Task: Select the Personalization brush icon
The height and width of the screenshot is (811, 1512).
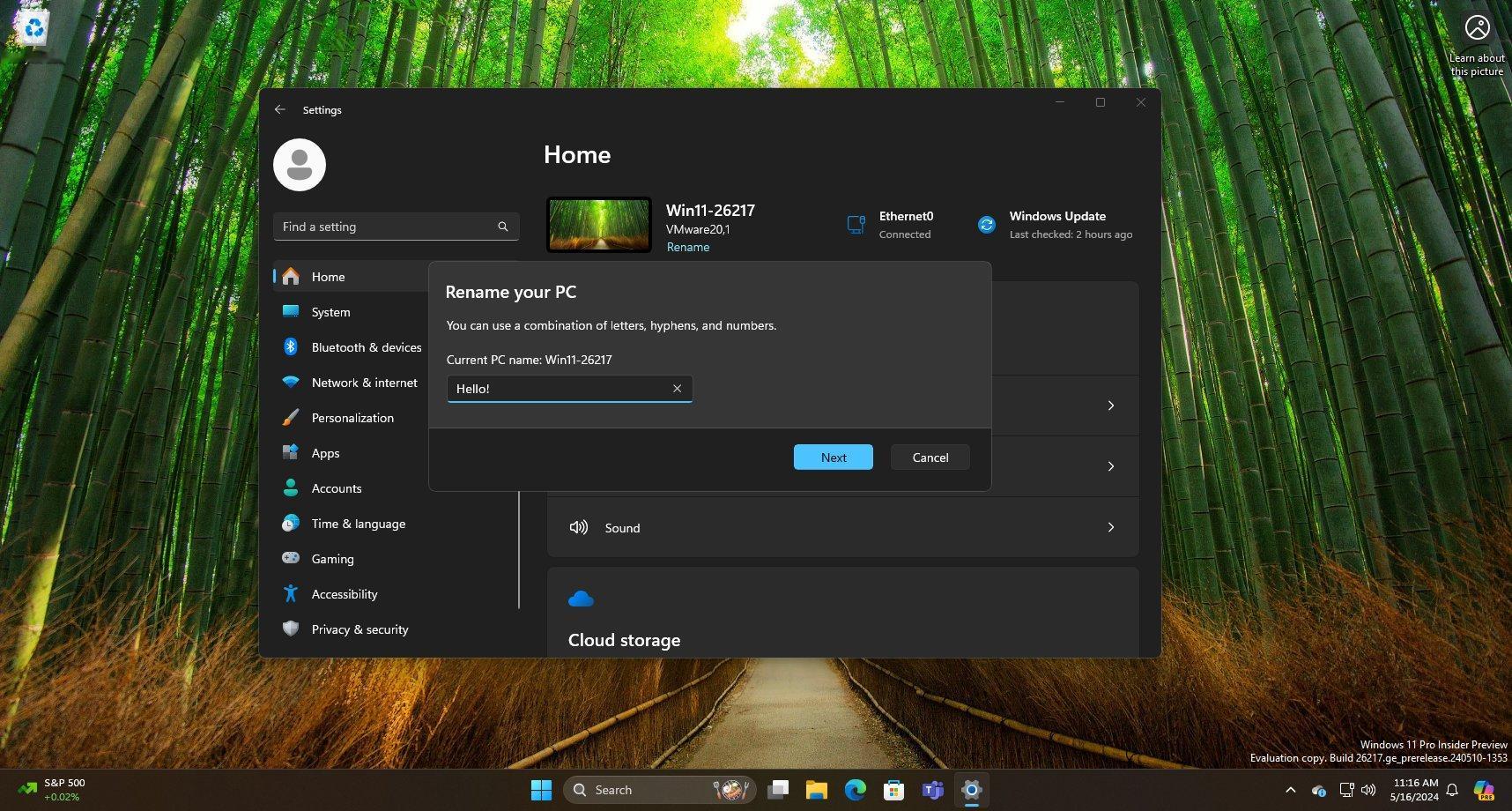Action: coord(290,418)
